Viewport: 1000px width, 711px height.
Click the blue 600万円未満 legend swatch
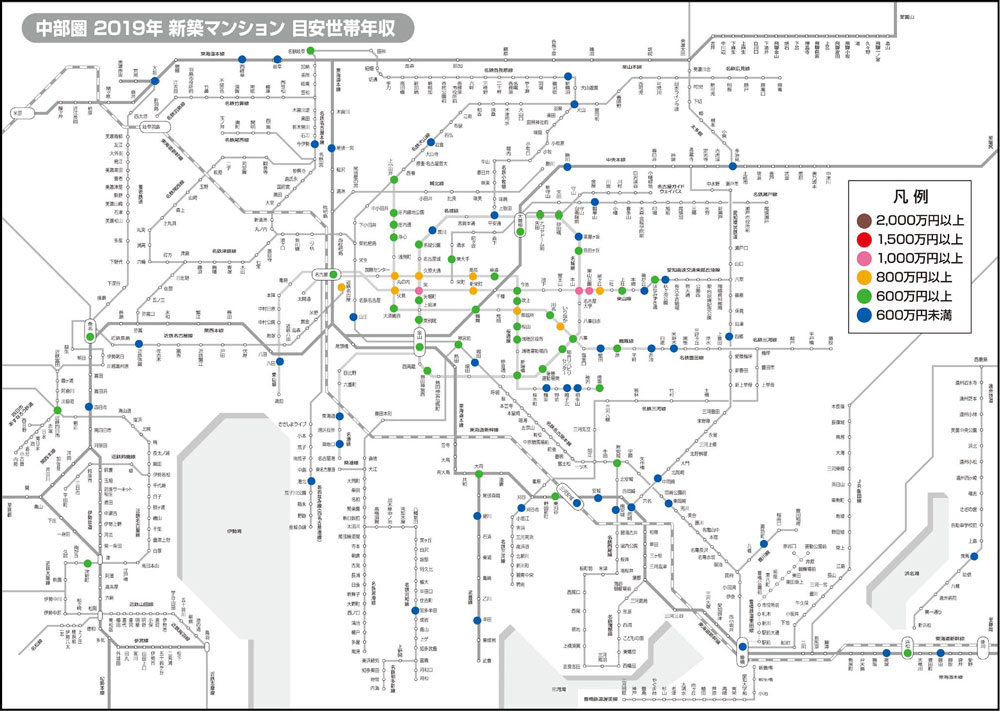[x=863, y=315]
